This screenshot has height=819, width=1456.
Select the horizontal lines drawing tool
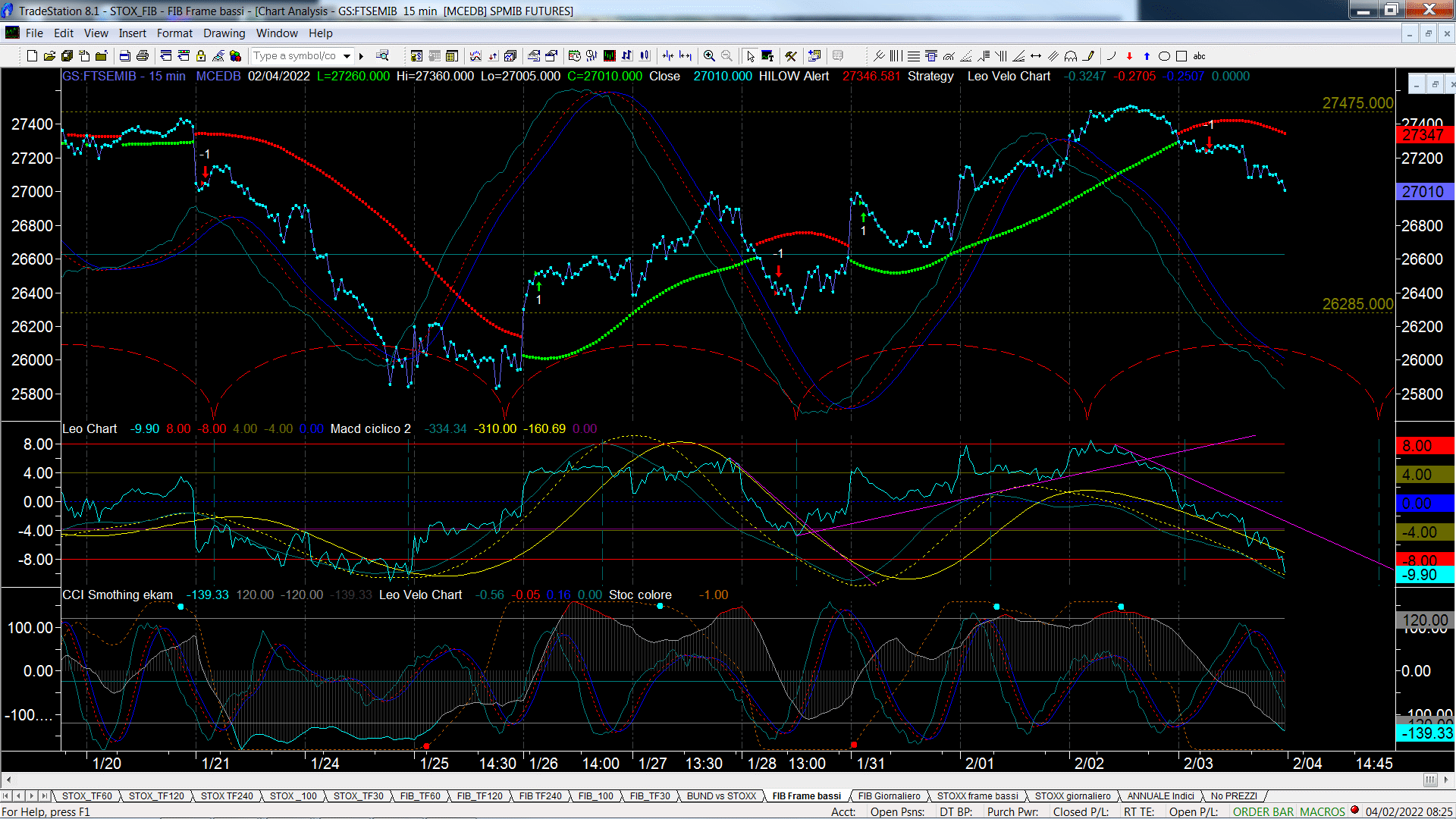coord(914,56)
